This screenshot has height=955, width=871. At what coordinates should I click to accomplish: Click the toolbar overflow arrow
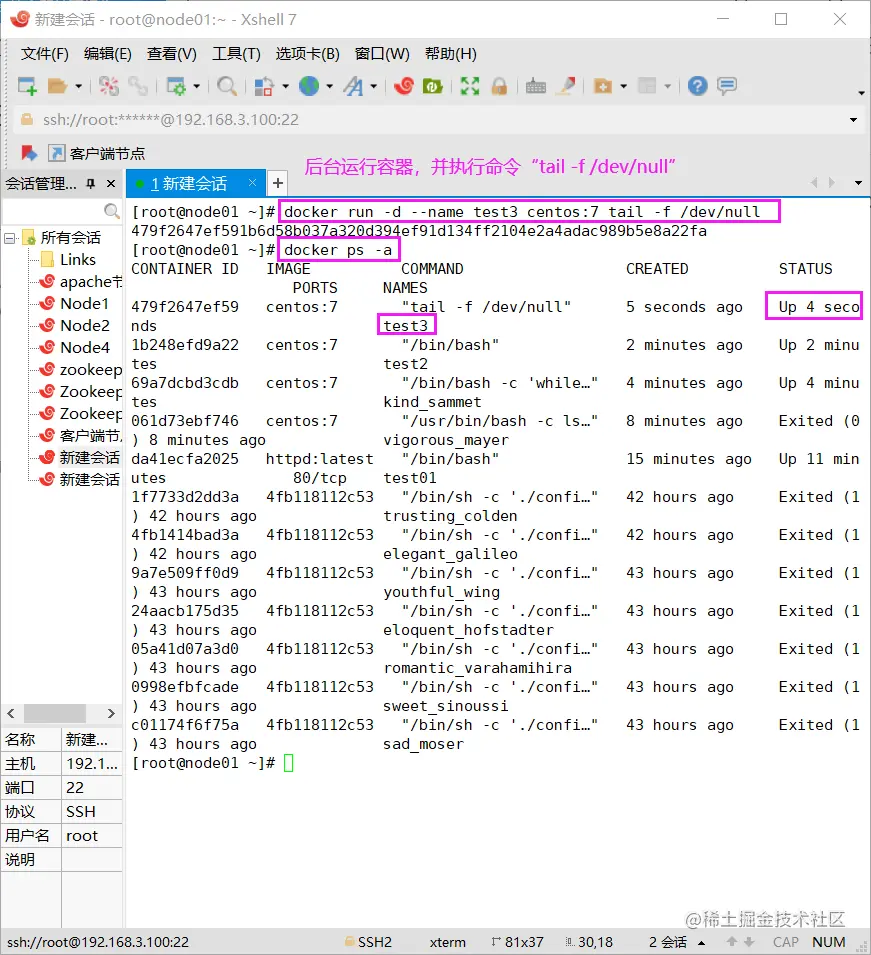pos(861,93)
